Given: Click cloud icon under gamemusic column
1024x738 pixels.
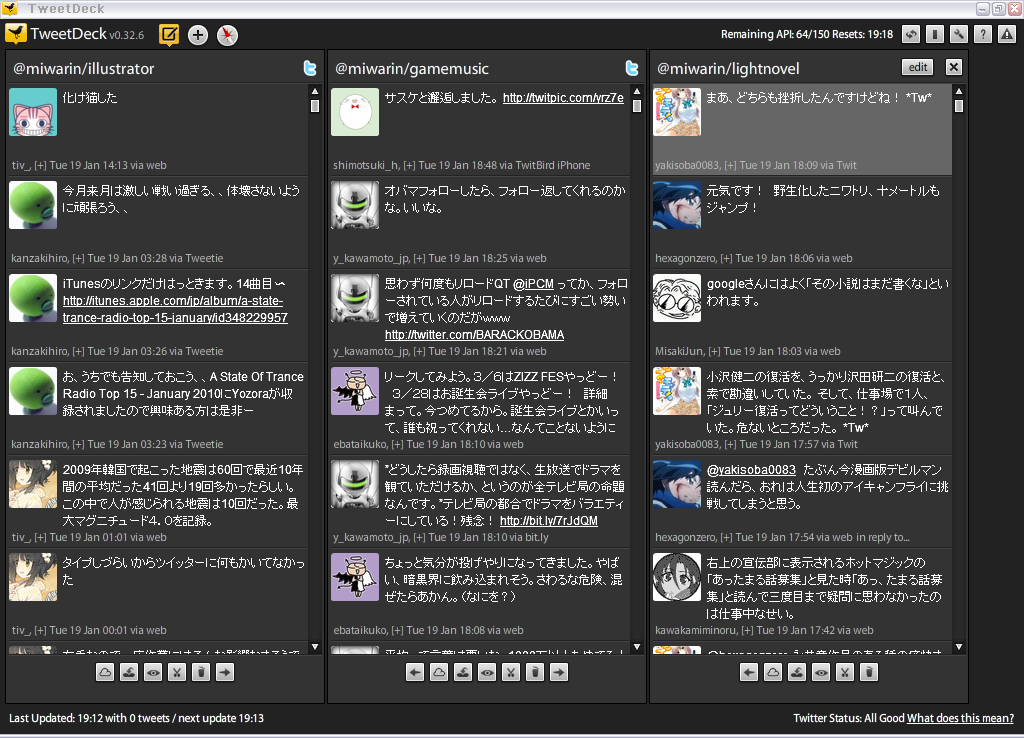Looking at the screenshot, I should pyautogui.click(x=439, y=672).
